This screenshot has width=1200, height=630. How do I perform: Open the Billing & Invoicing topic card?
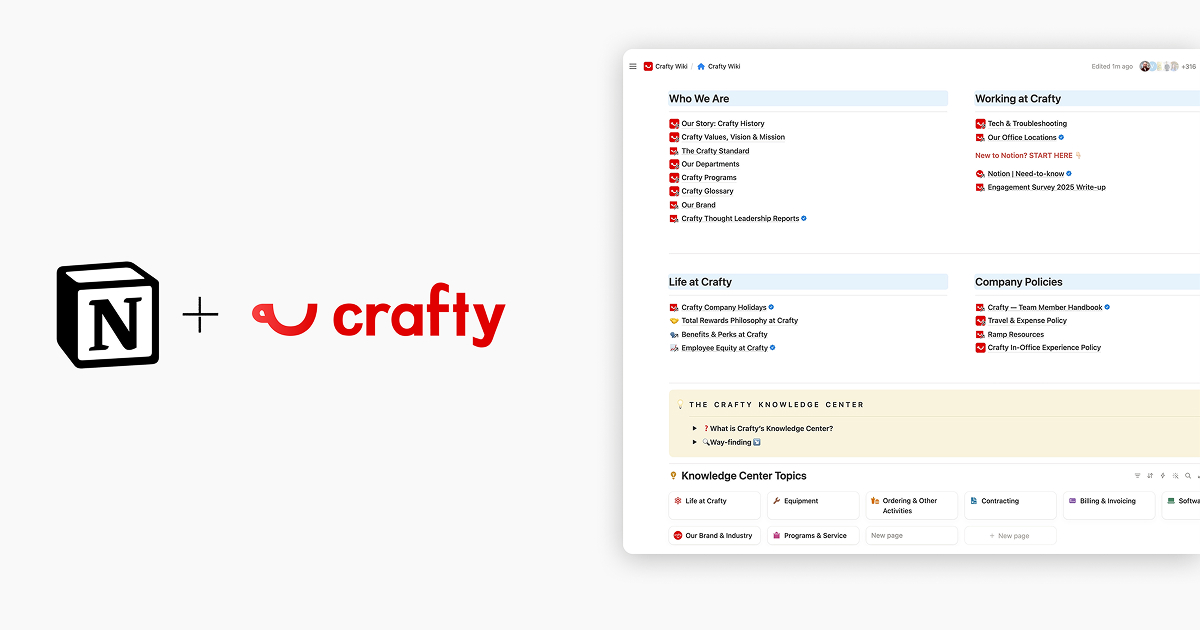pyautogui.click(x=1109, y=505)
